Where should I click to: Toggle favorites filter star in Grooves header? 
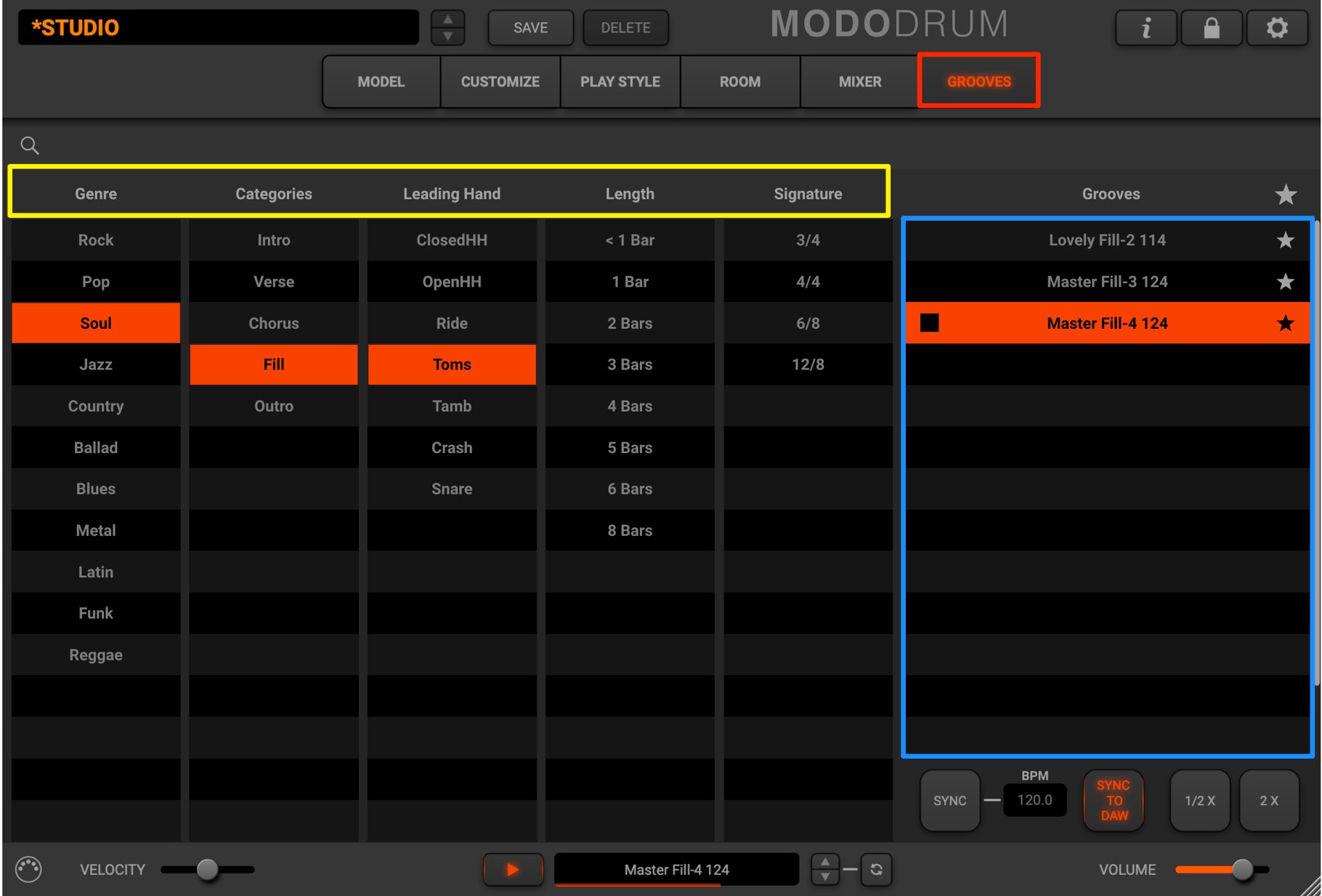coord(1286,194)
